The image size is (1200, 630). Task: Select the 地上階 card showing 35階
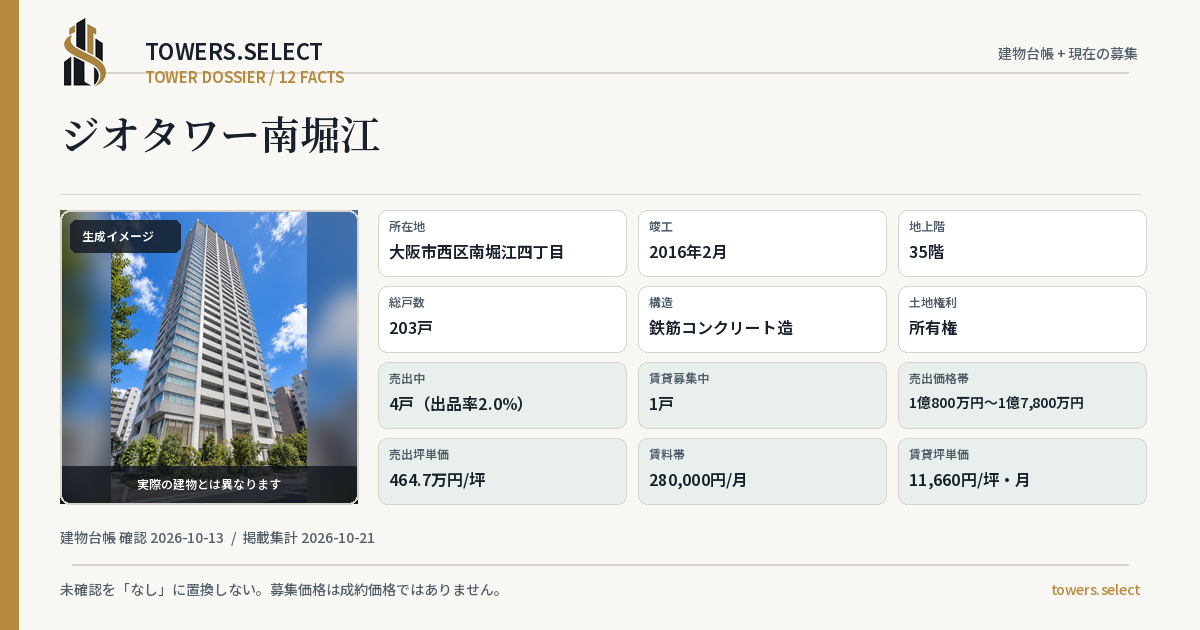(1022, 243)
